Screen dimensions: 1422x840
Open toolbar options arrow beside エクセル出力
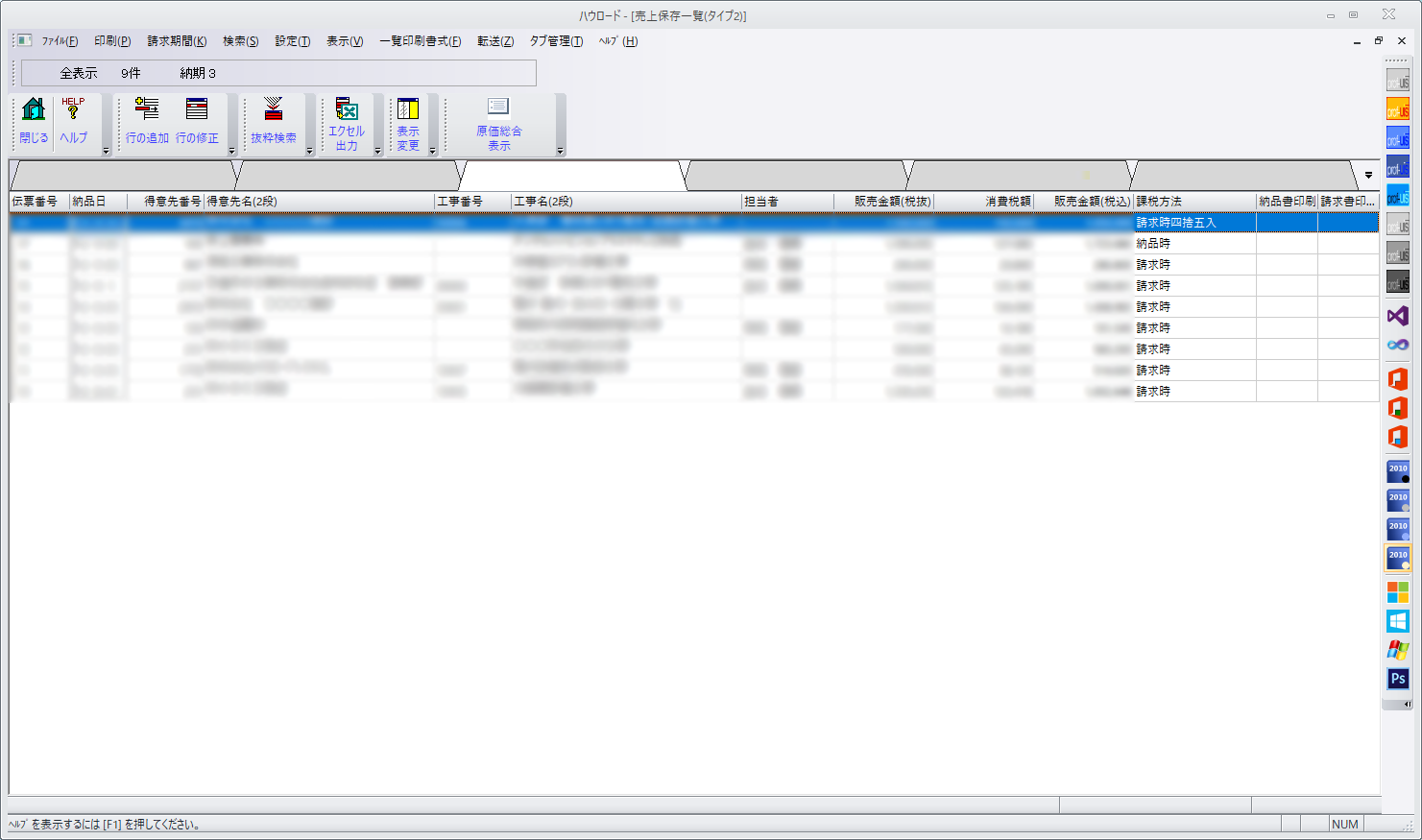377,151
